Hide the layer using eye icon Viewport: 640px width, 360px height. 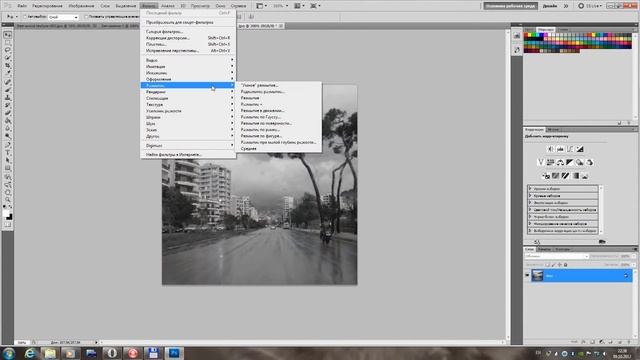click(527, 276)
